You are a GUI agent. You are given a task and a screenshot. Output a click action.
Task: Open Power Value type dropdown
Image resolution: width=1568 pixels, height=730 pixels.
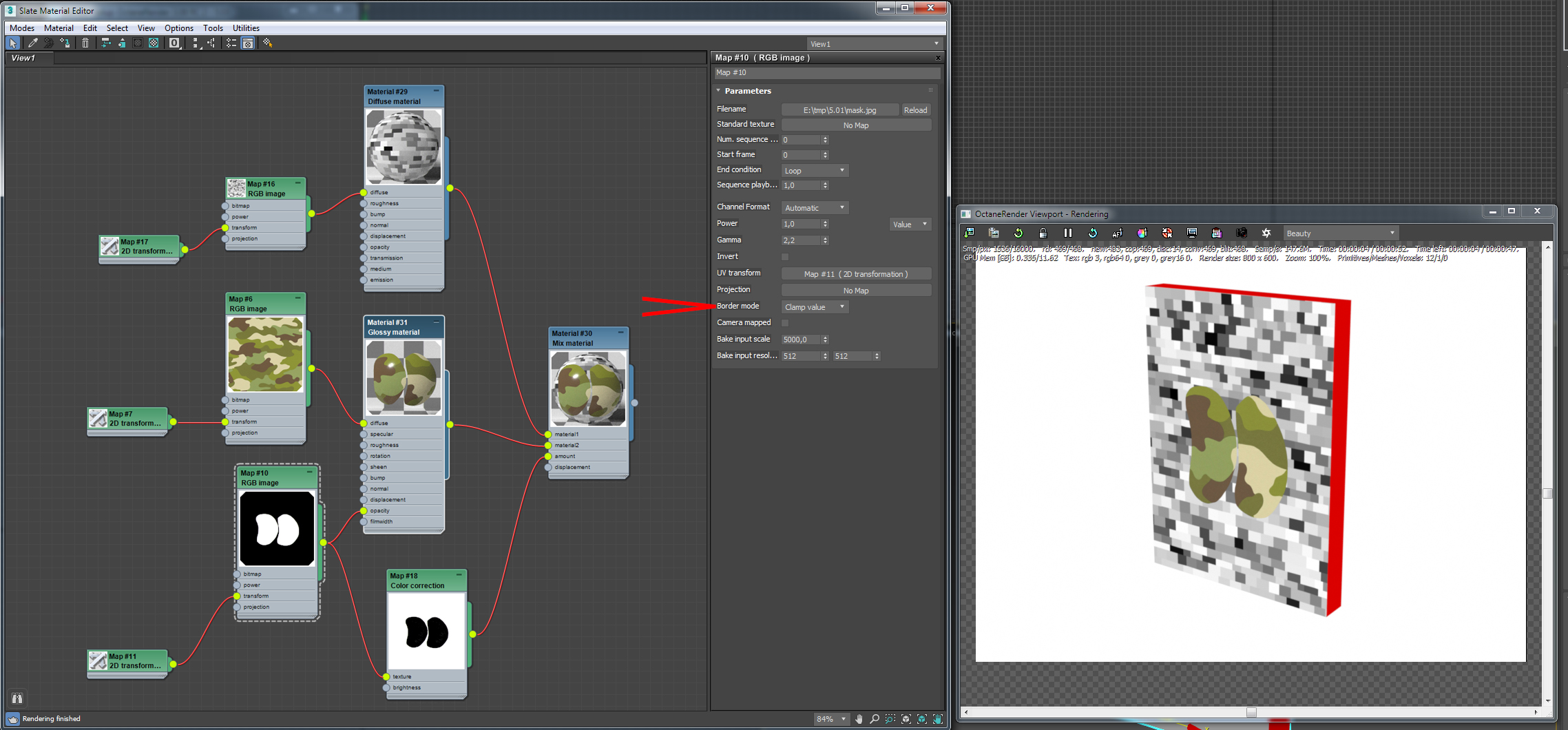click(910, 224)
